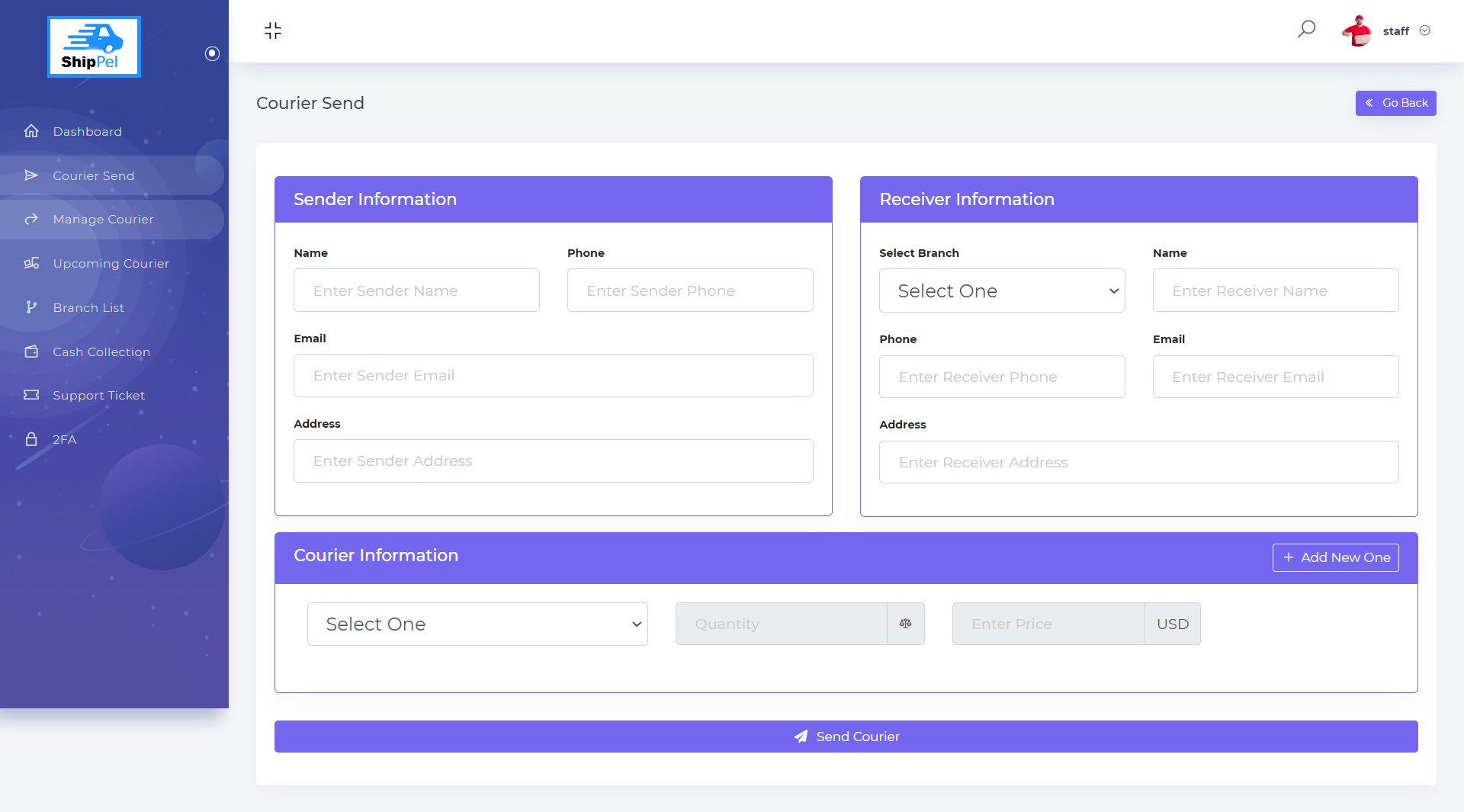Click the Go Back button
The width and height of the screenshot is (1464, 812).
(1396, 103)
